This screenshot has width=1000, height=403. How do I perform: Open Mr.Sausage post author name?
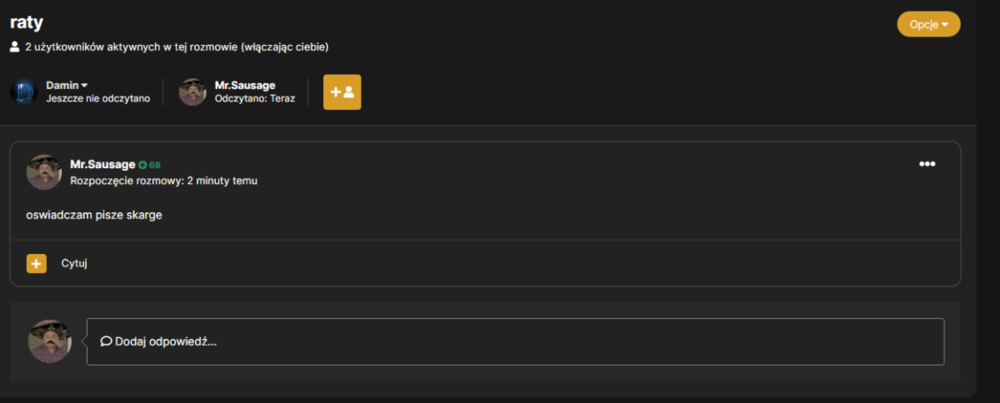tap(103, 165)
